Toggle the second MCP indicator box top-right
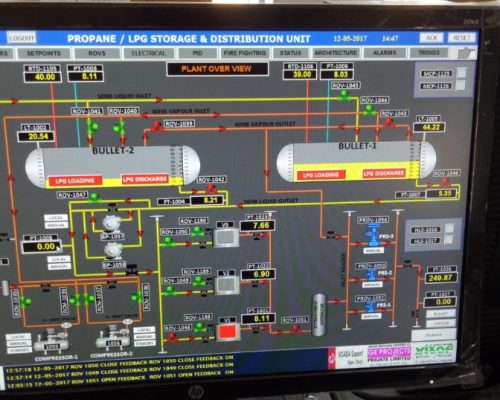This screenshot has width=500, height=400. point(461,85)
